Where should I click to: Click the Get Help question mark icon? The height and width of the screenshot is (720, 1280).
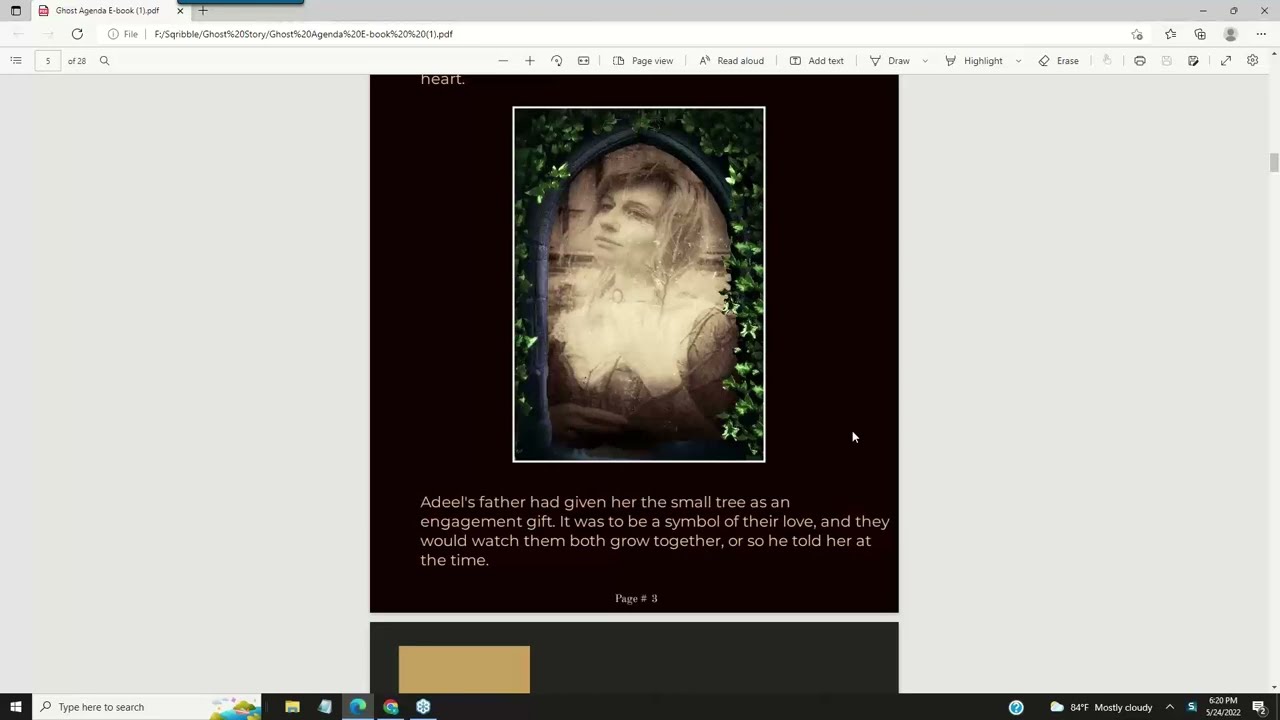[x=1016, y=707]
